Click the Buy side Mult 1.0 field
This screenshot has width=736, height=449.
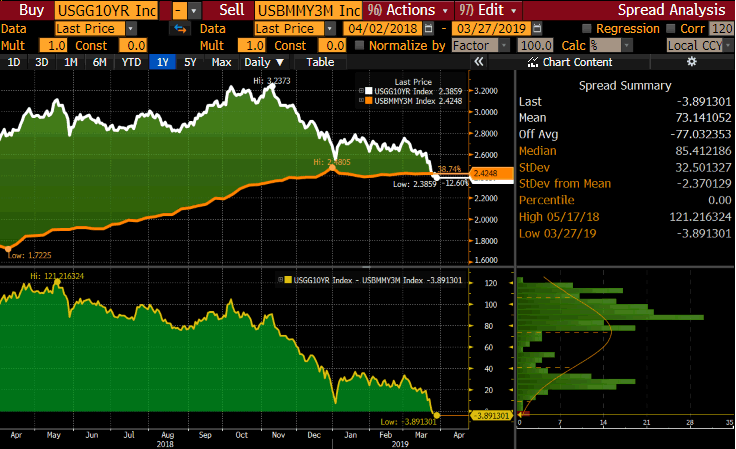[x=54, y=46]
